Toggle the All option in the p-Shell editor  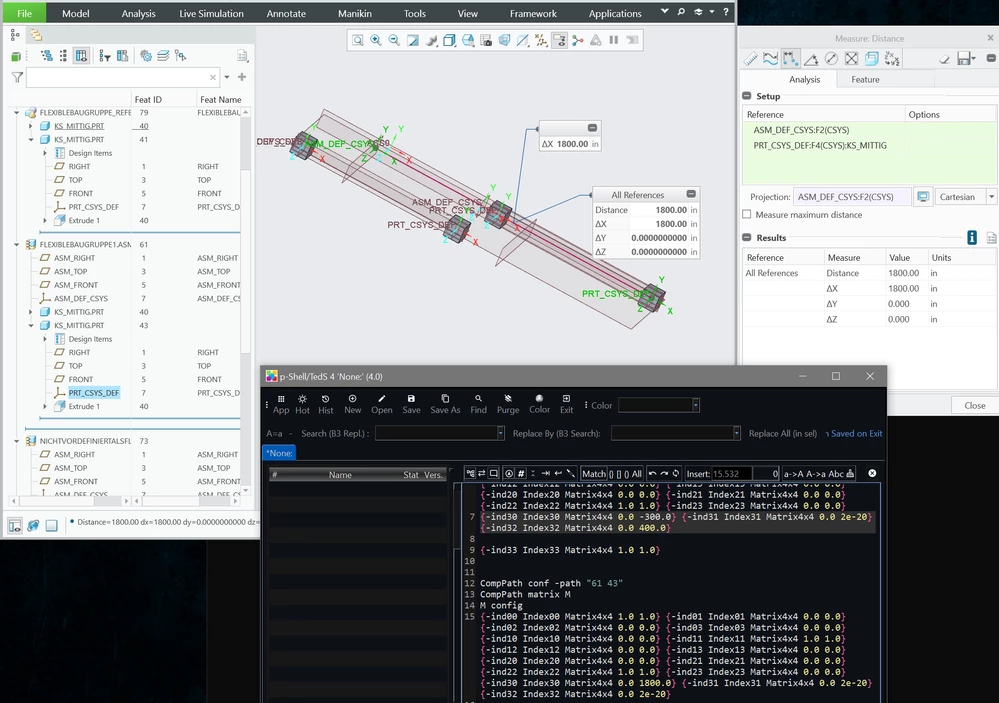click(636, 474)
